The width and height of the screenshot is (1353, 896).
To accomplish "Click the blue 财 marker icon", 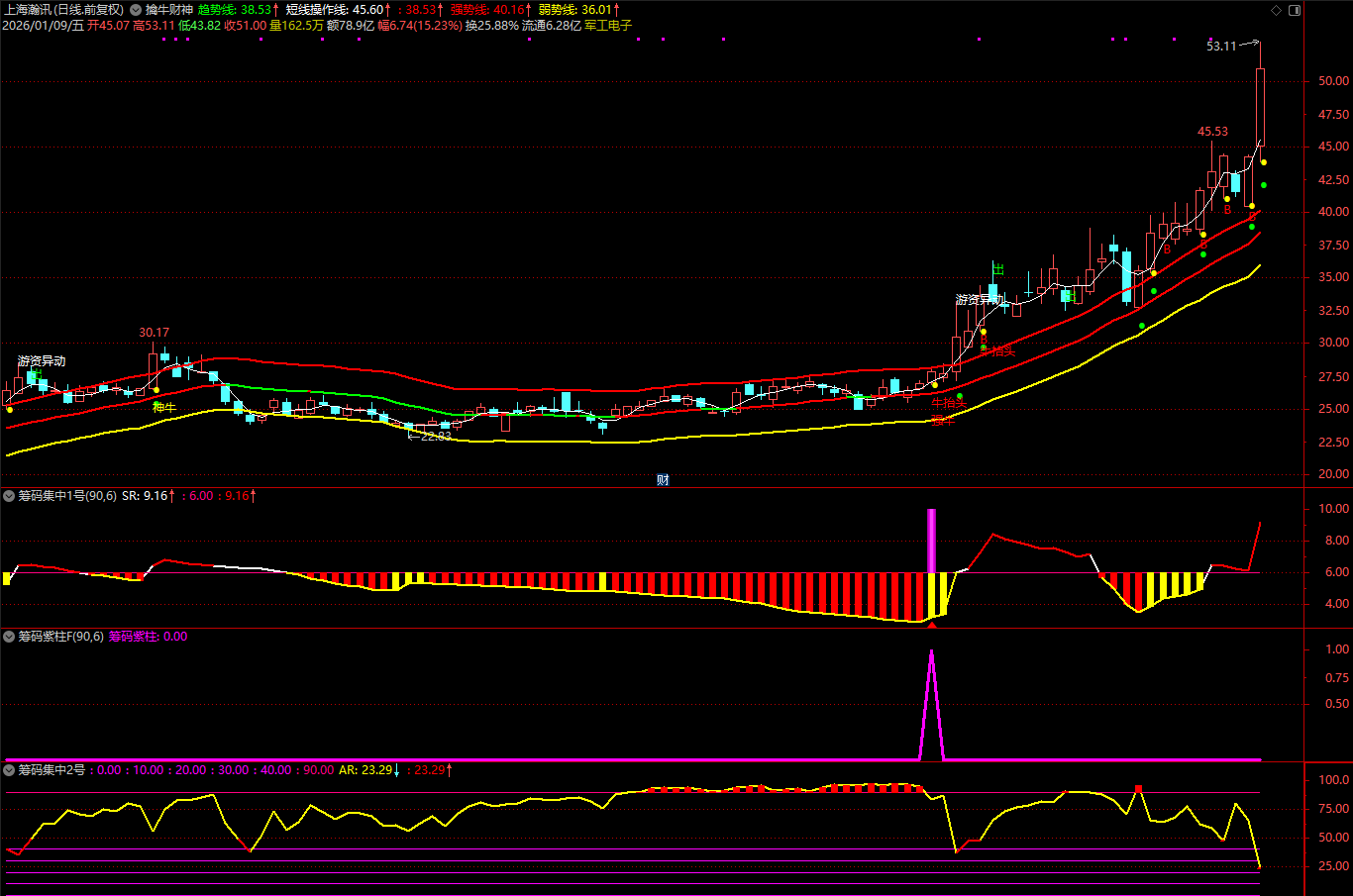I will (x=663, y=480).
